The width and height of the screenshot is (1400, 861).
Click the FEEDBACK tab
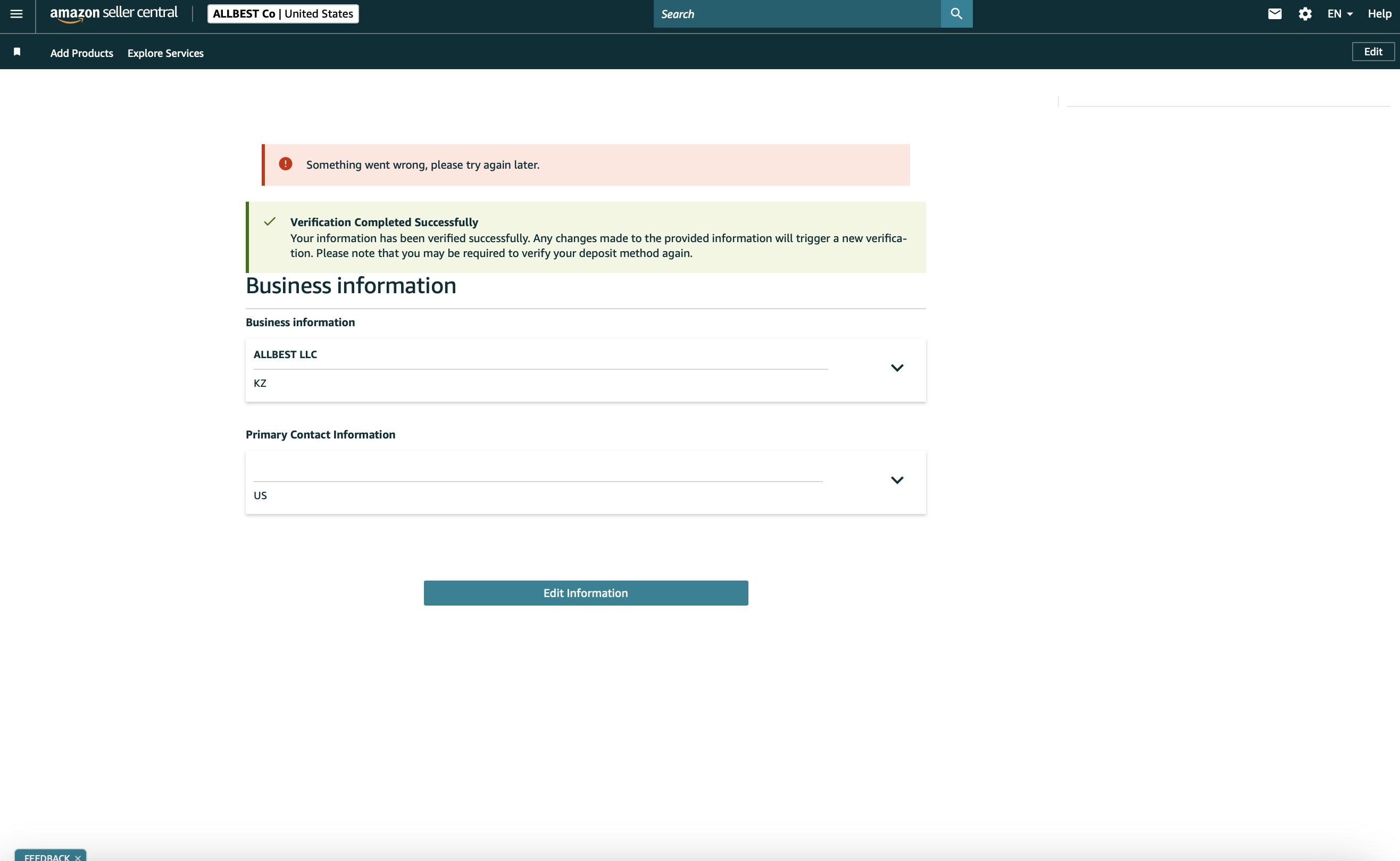(47, 856)
